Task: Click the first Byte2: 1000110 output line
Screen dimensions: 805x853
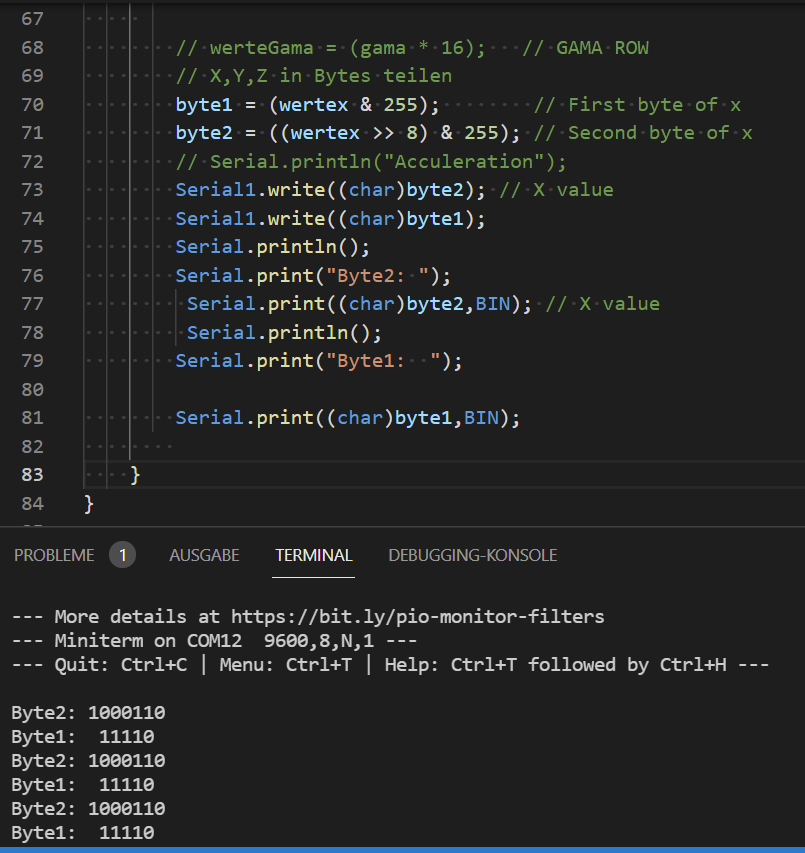Action: 88,713
